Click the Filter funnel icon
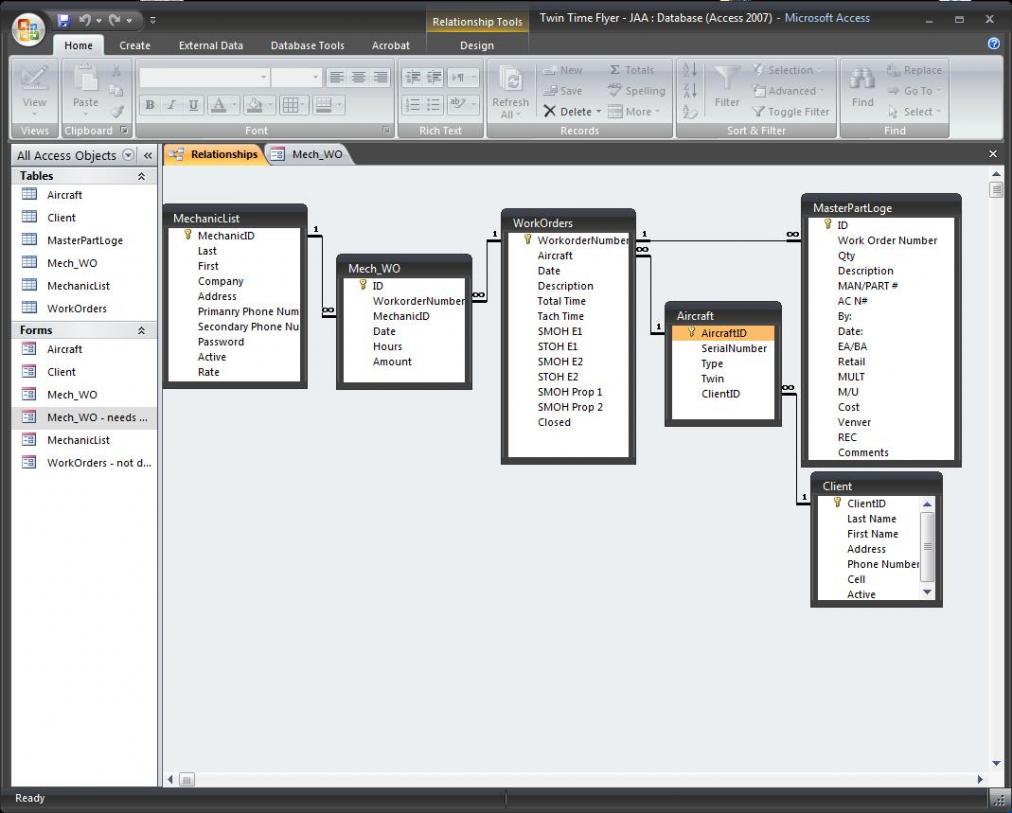 coord(727,79)
